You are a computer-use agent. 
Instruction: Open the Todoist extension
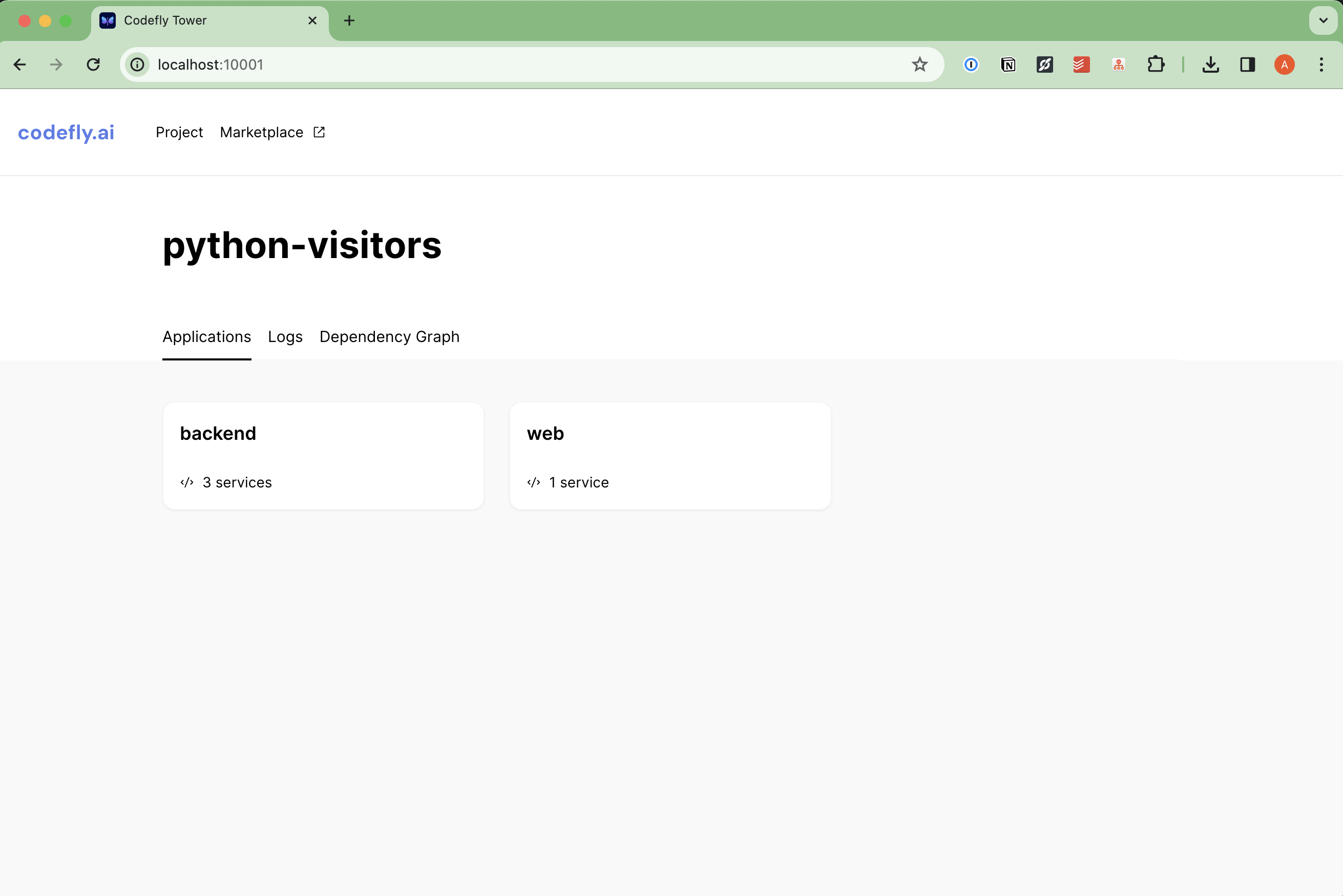pyautogui.click(x=1081, y=65)
